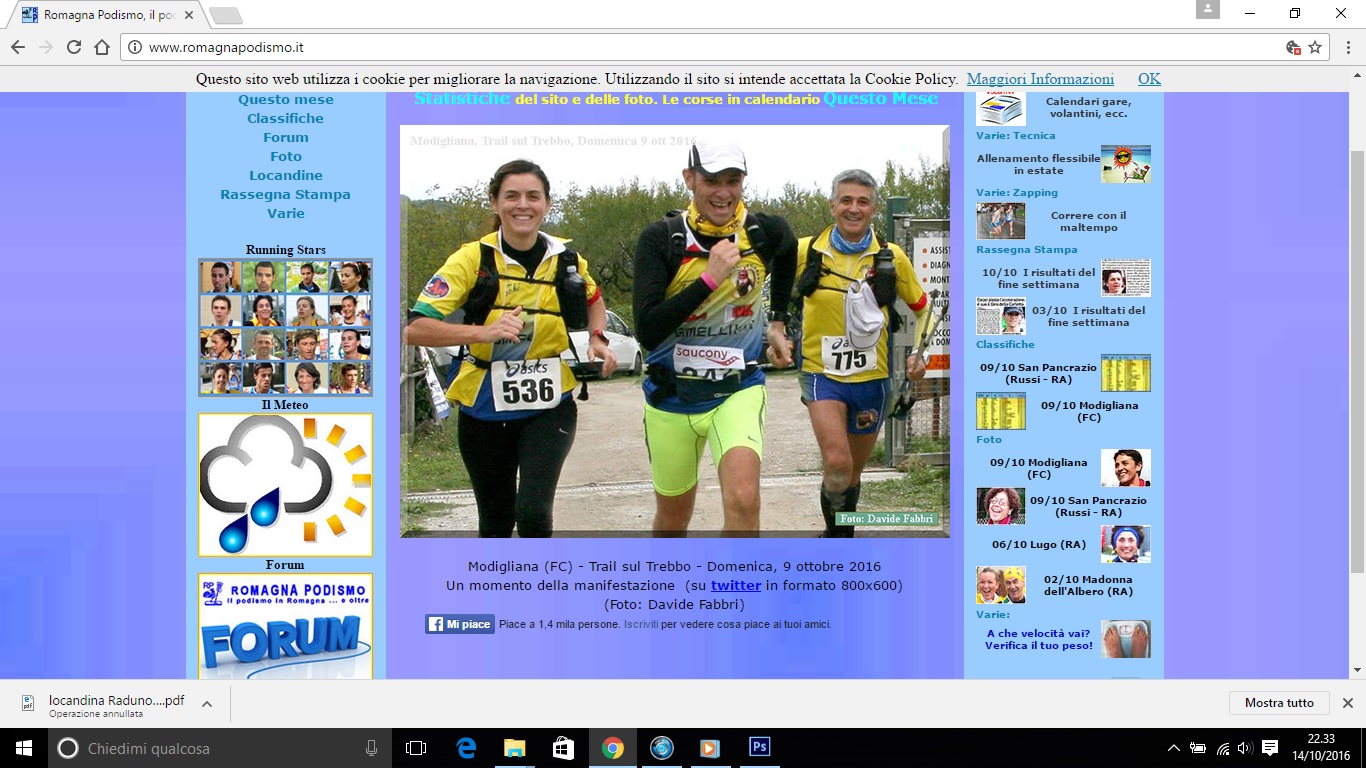Click the Maggiori Informazioni cookie link
Image resolution: width=1366 pixels, height=768 pixels.
click(1040, 79)
